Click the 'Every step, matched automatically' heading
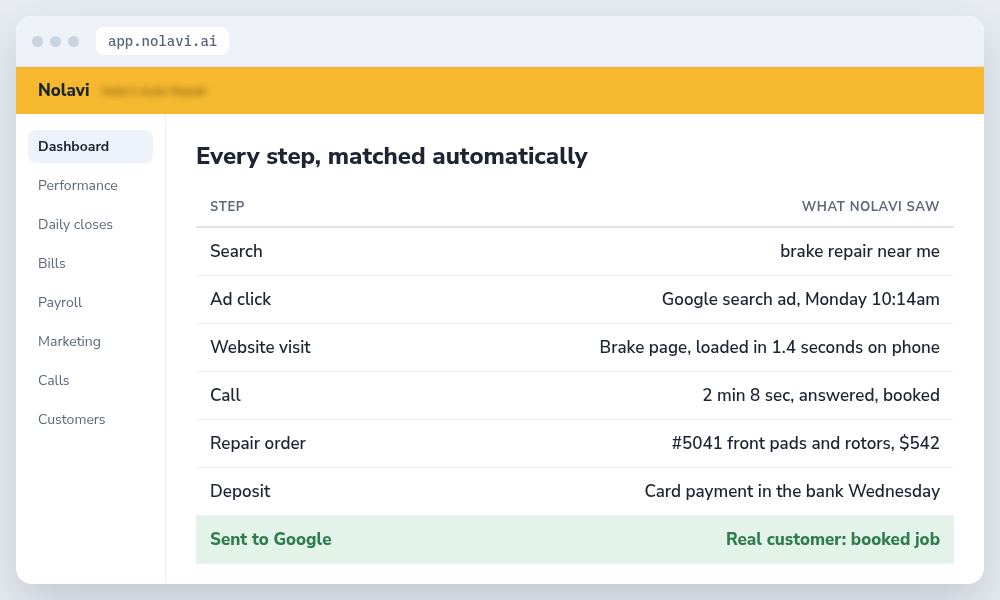Image resolution: width=1000 pixels, height=600 pixels. click(392, 156)
